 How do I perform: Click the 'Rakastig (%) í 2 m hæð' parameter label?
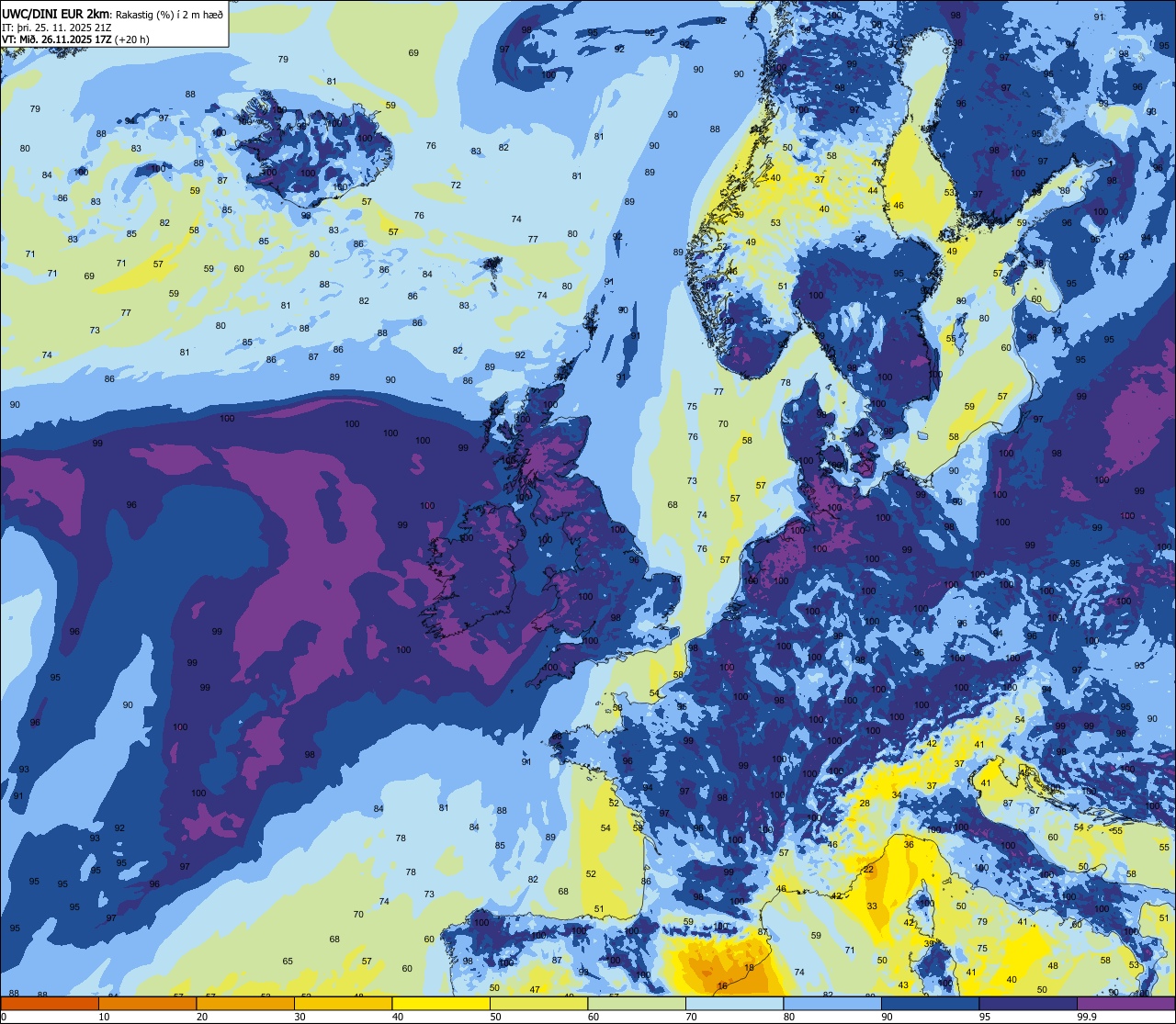click(169, 13)
